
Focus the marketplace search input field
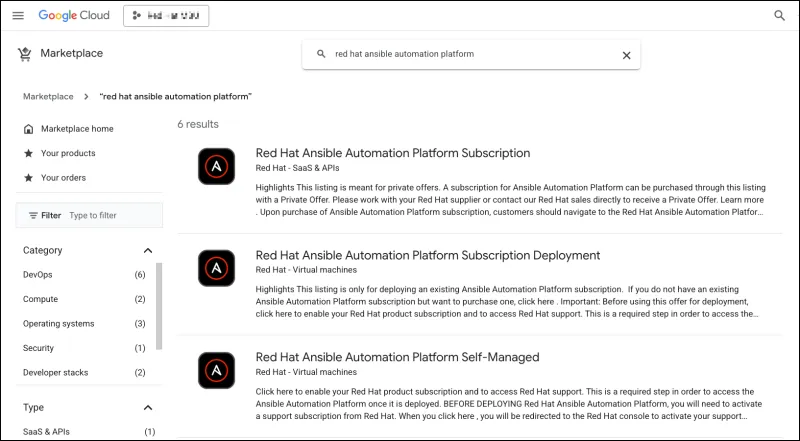pos(470,54)
